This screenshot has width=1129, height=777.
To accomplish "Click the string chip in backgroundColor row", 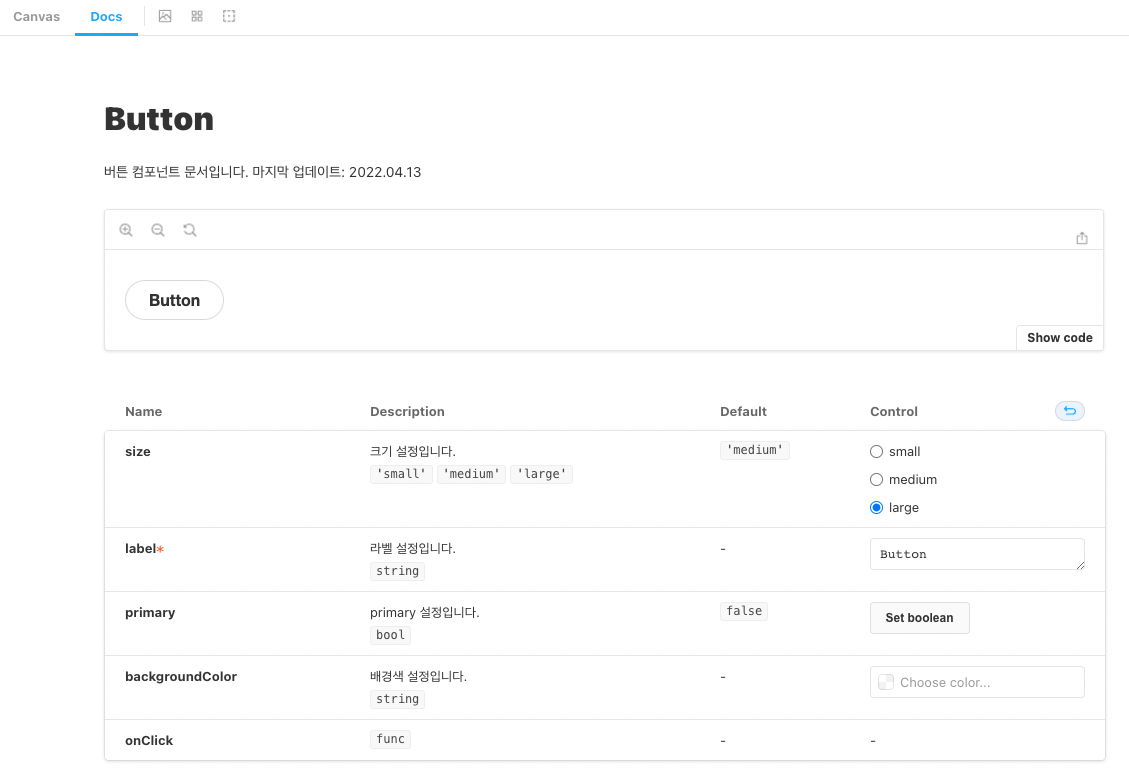I will pos(397,699).
